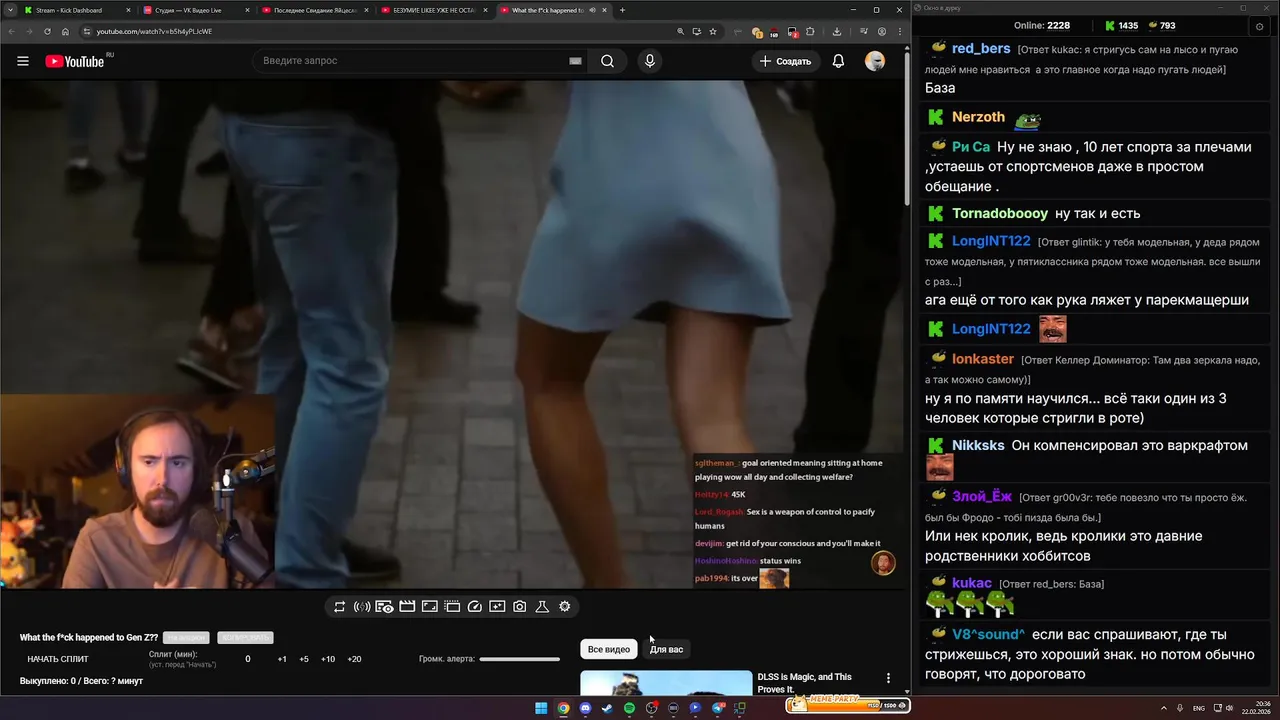Click the eye overlay icon in the extension toolbar
Screen dimensions: 1280x720
click(384, 607)
